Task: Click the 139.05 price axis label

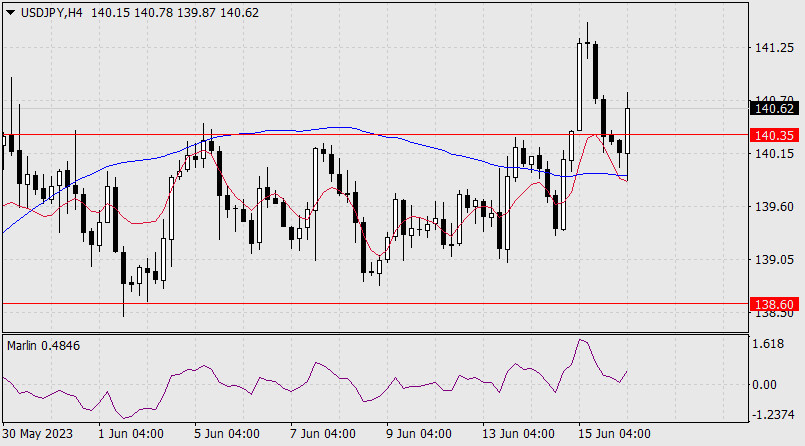Action: pyautogui.click(x=774, y=259)
